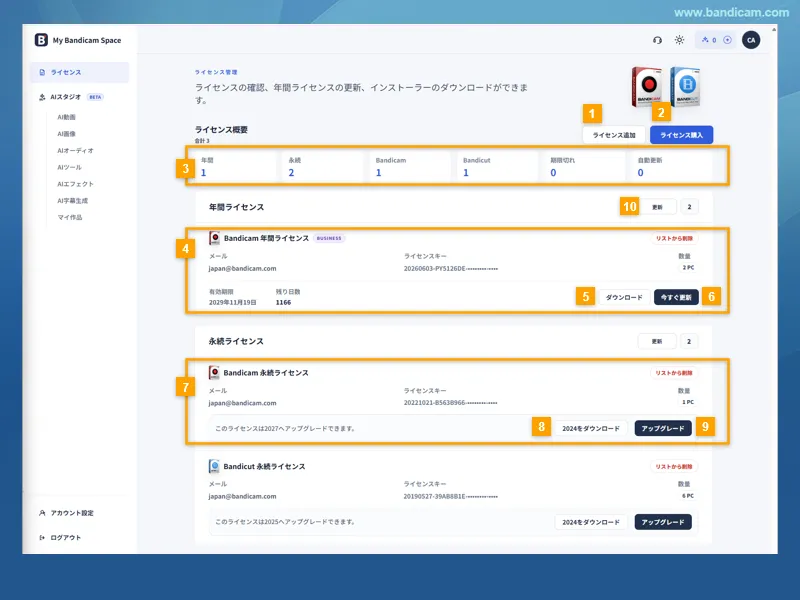Click the 2029年11月19日 expiry date
This screenshot has width=800, height=600.
233,303
